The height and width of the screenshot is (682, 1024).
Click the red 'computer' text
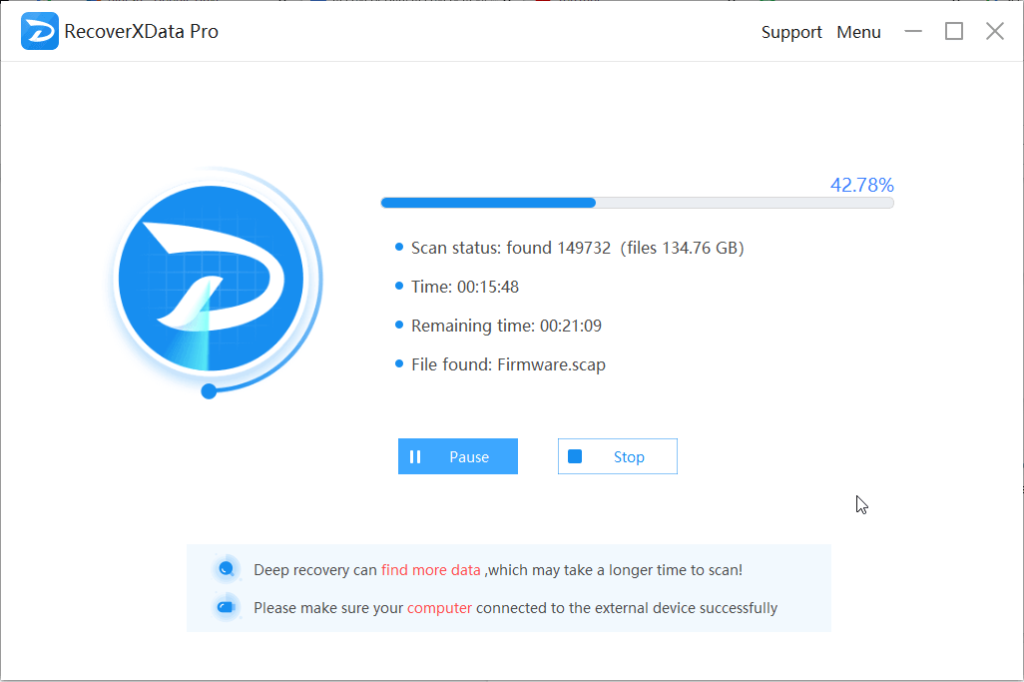coord(439,608)
